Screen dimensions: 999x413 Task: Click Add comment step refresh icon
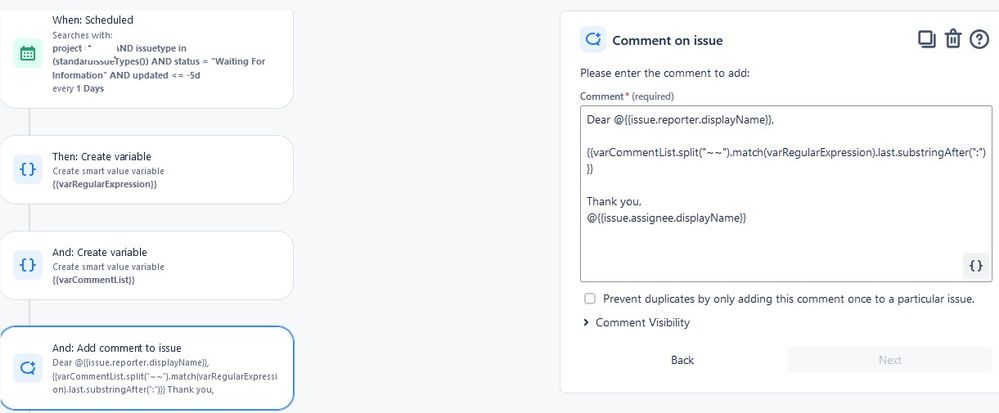point(27,368)
